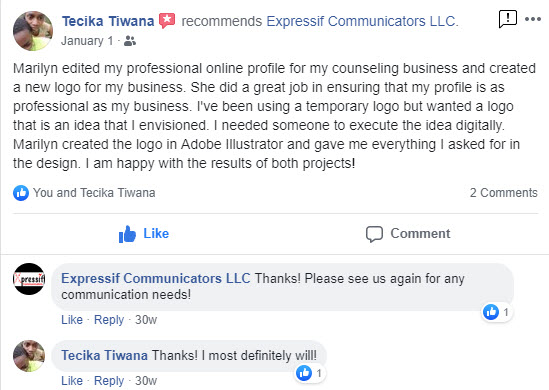
Task: Click the report feedback exclamation icon
Action: coord(507,19)
